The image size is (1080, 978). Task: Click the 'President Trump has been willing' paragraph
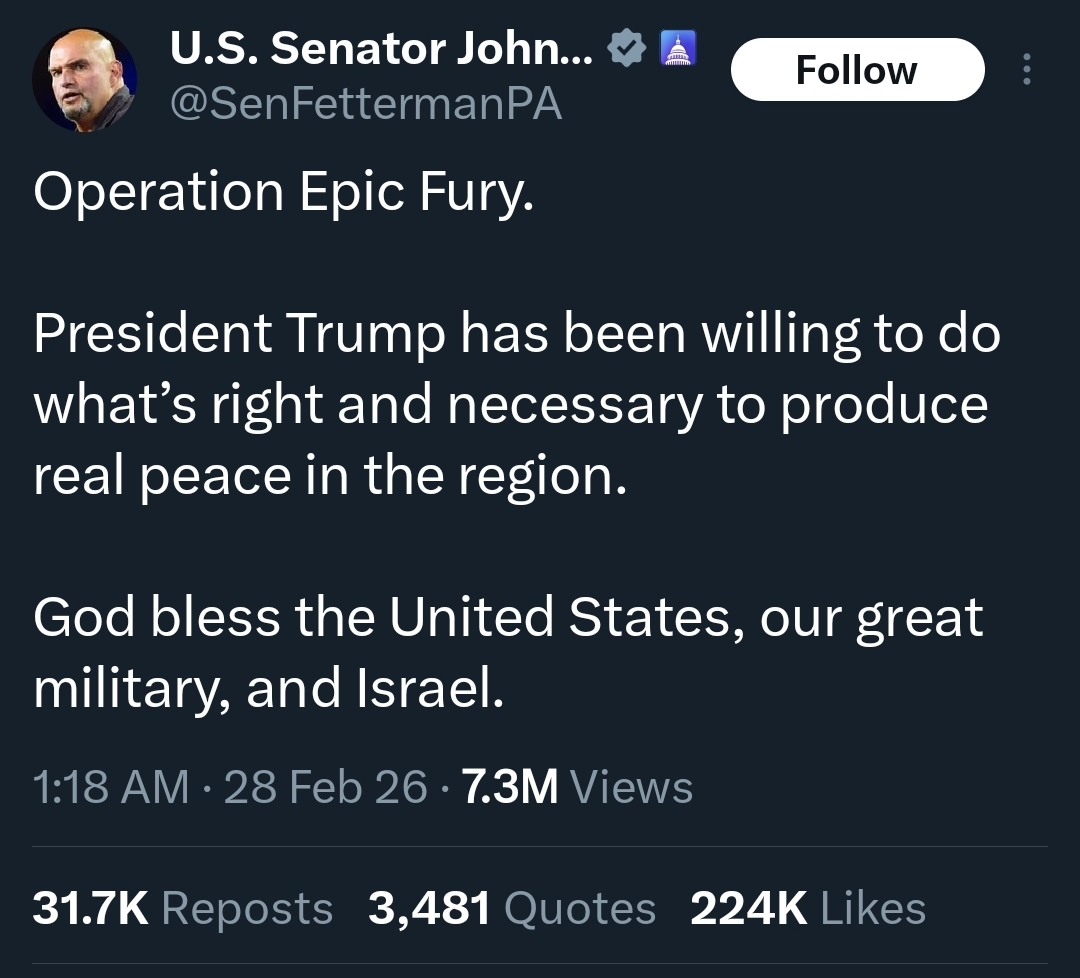517,404
